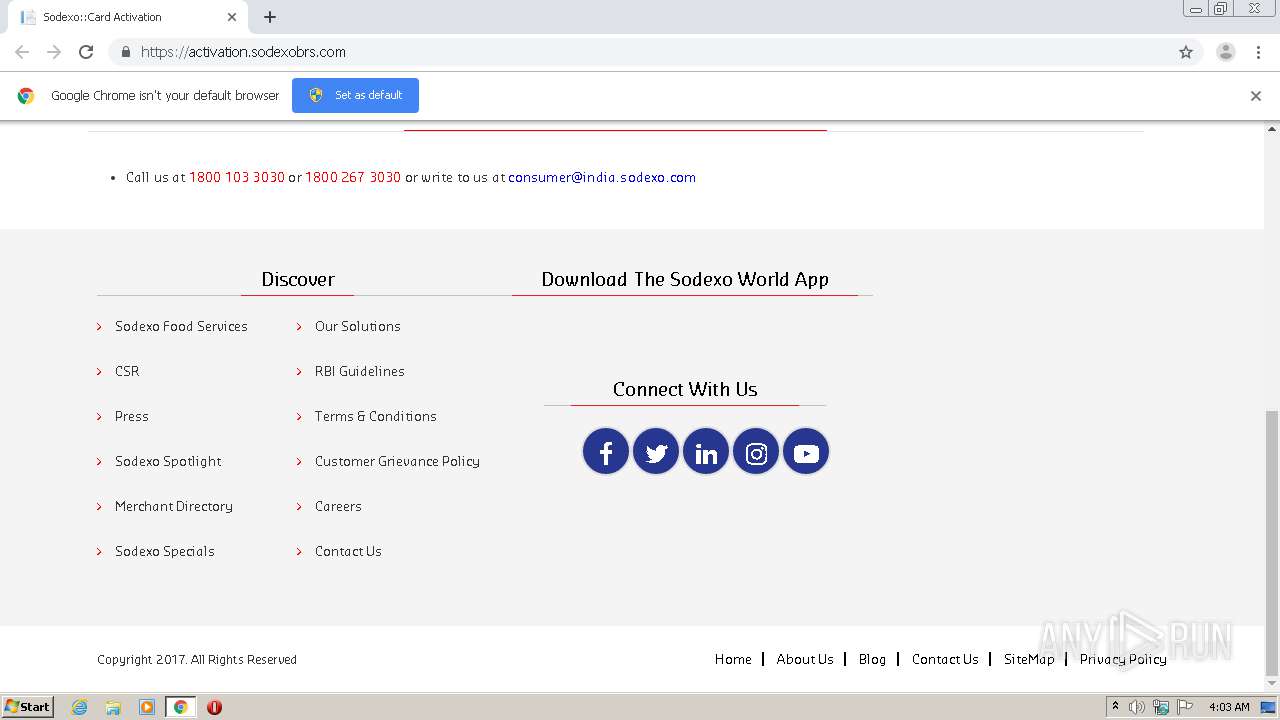
Task: Click the scrollbar up arrow
Action: tap(1272, 129)
